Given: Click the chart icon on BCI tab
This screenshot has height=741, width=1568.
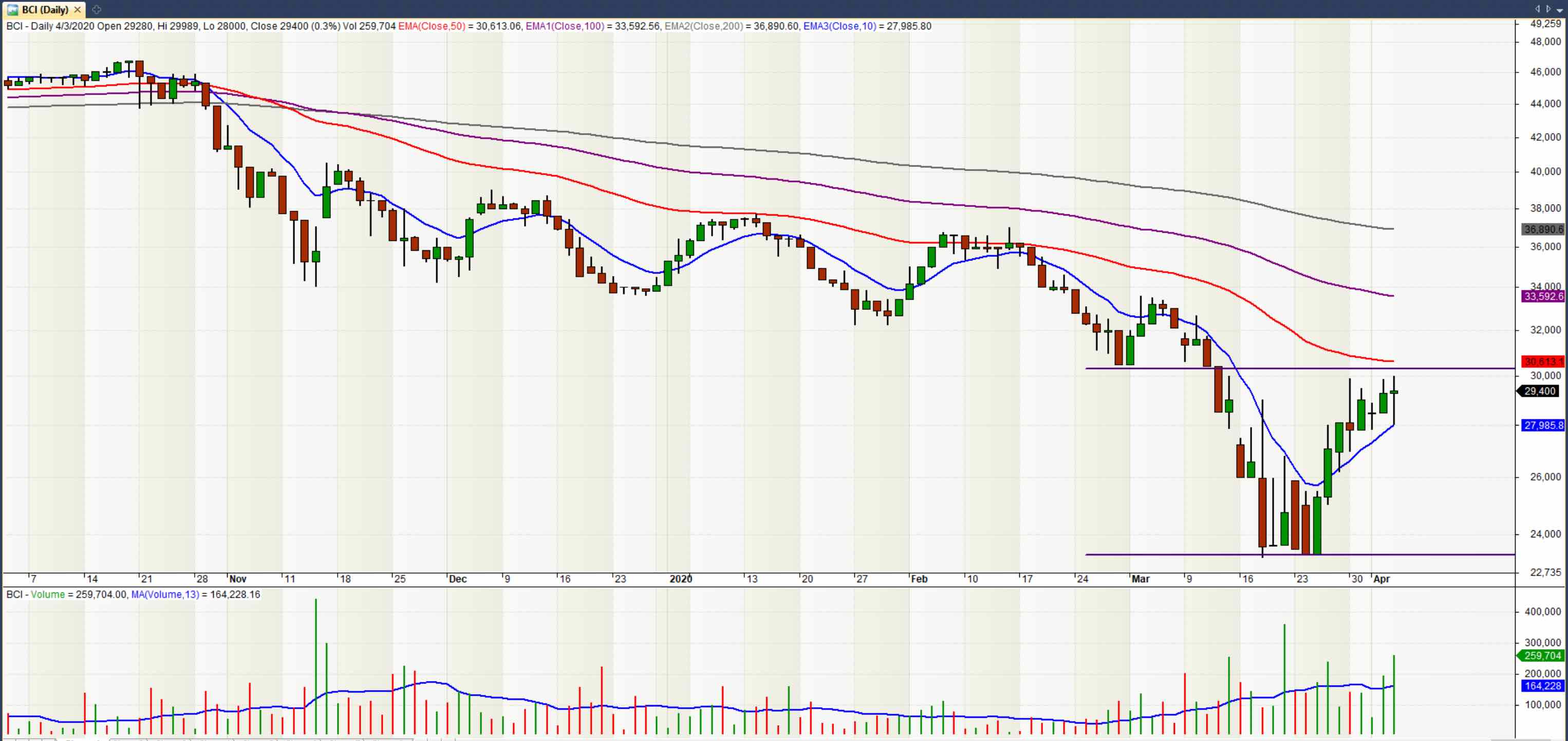Looking at the screenshot, I should (x=12, y=10).
